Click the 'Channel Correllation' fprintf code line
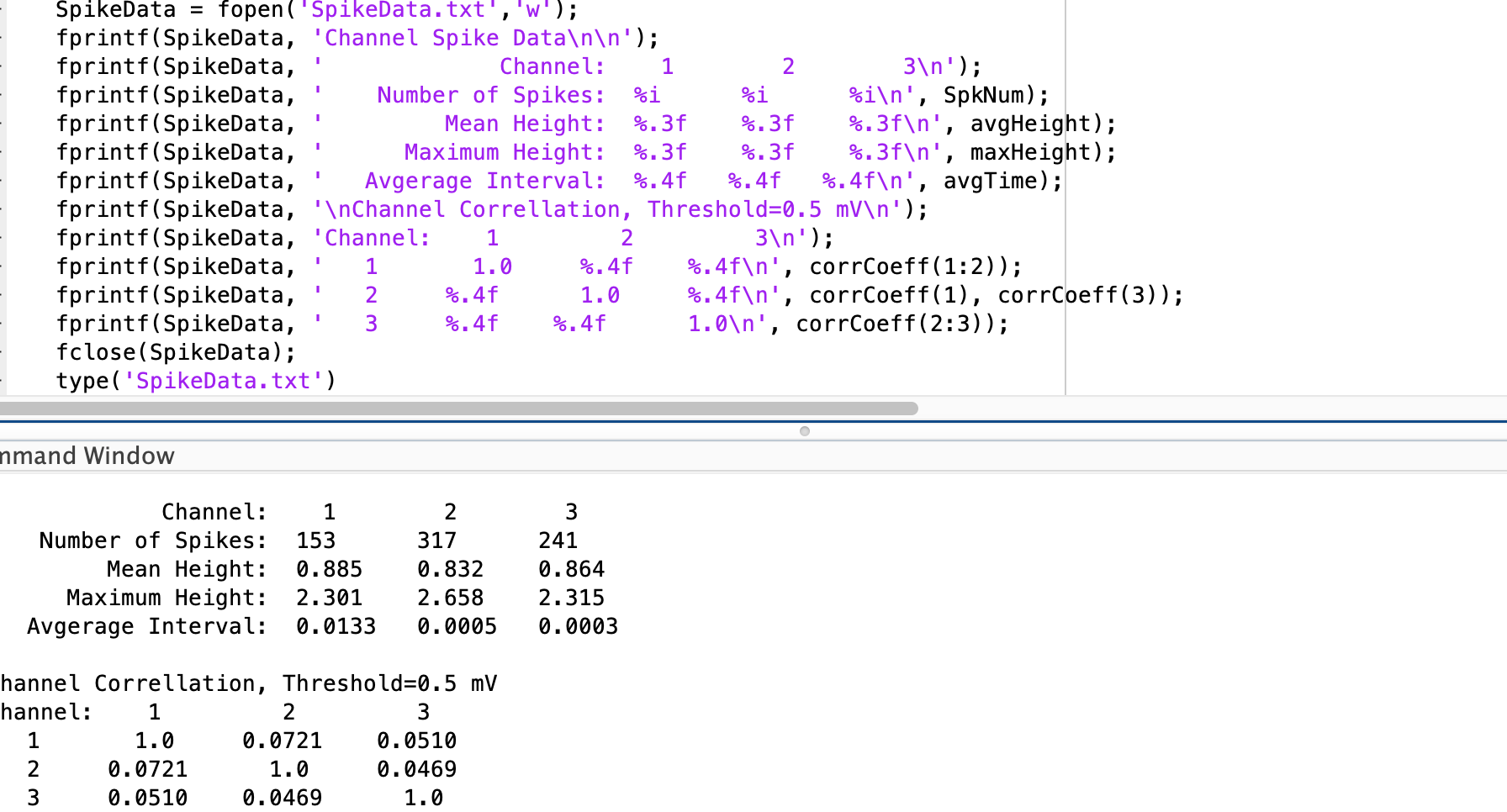The image size is (1507, 812). [492, 210]
